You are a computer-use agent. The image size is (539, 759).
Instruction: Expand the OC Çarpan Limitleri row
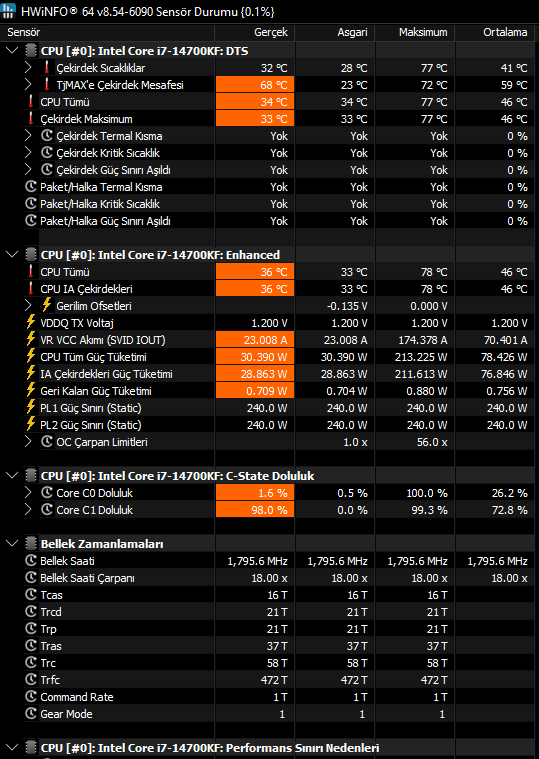tap(28, 442)
